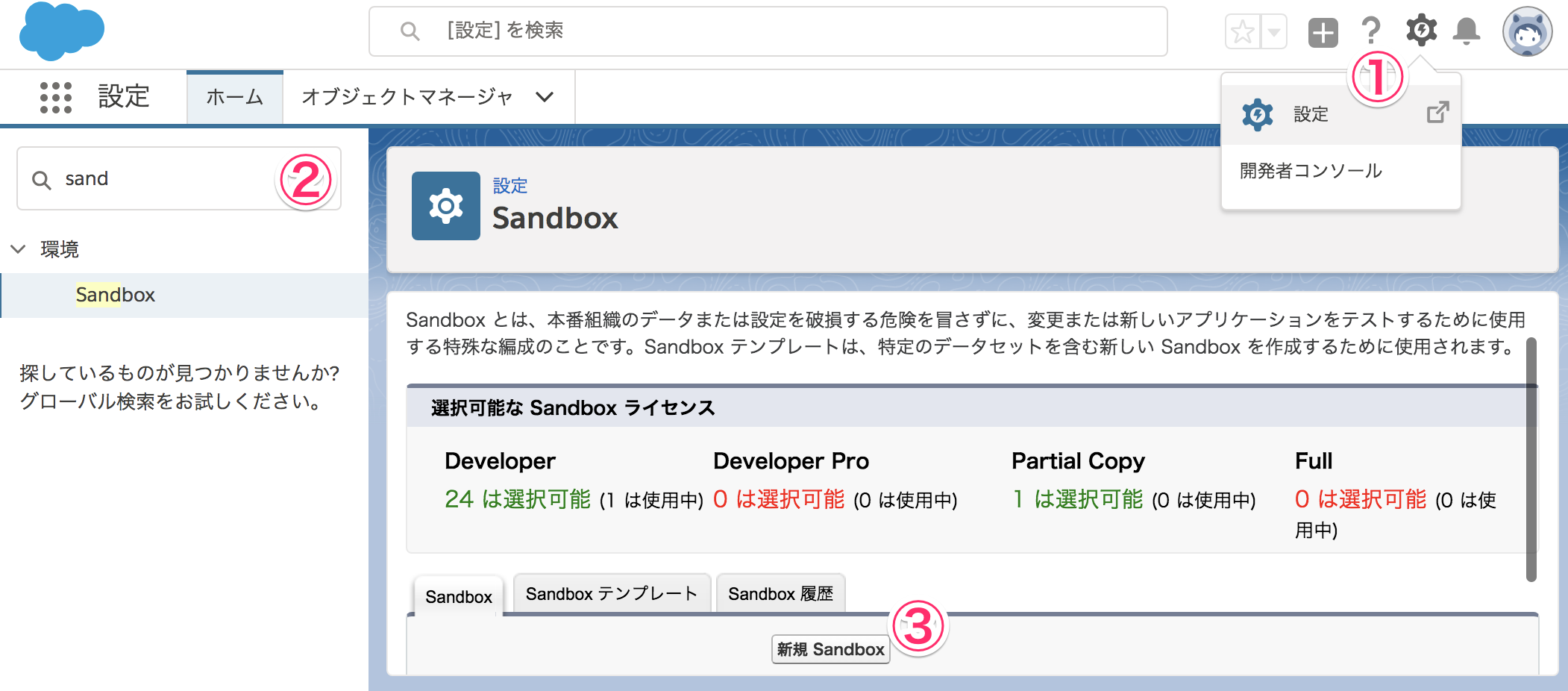Viewport: 1568px width, 691px height.
Task: Open the favorites list dropdown arrow
Action: click(1274, 32)
